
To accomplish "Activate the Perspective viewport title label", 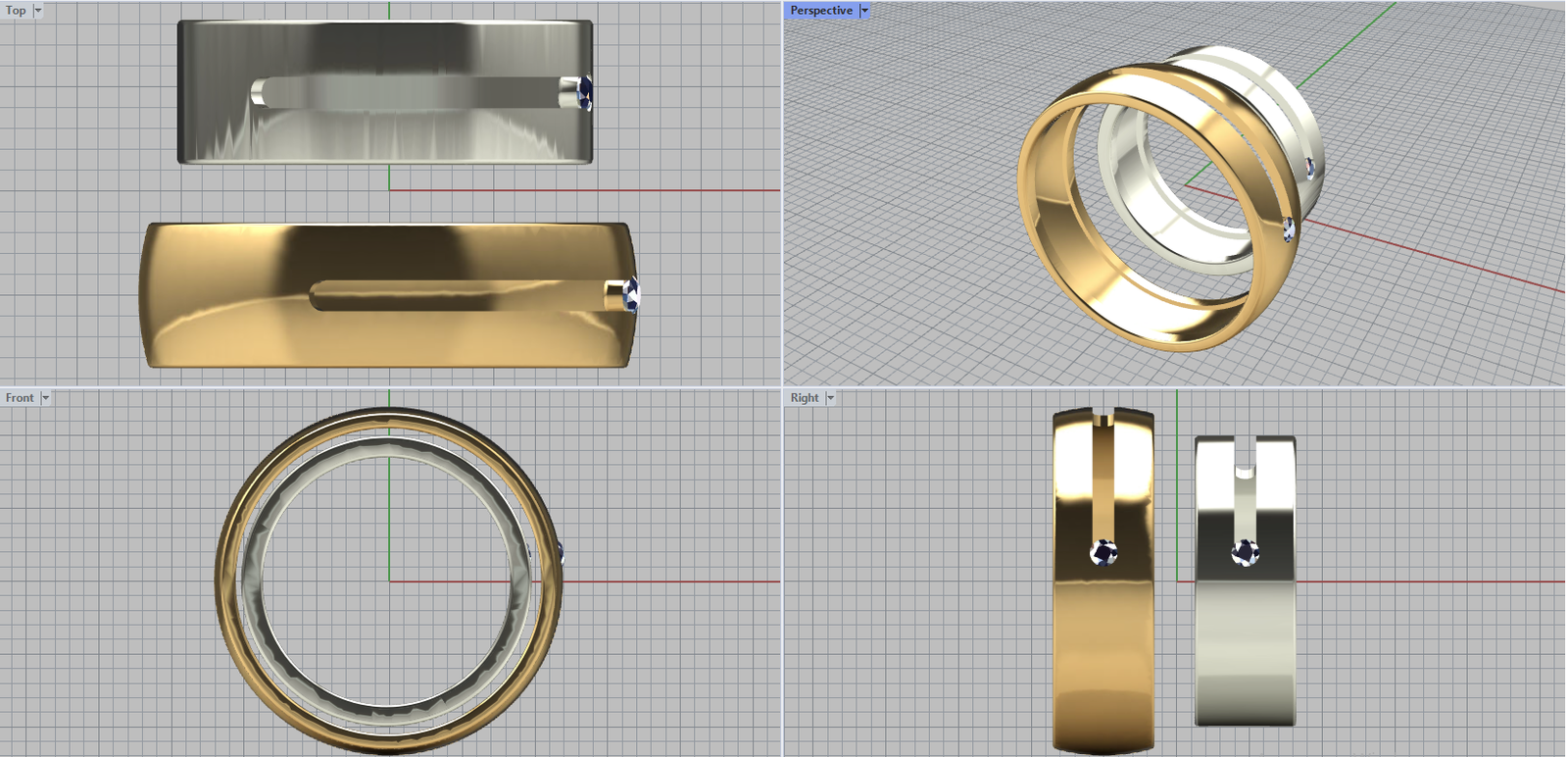I will click(x=820, y=11).
